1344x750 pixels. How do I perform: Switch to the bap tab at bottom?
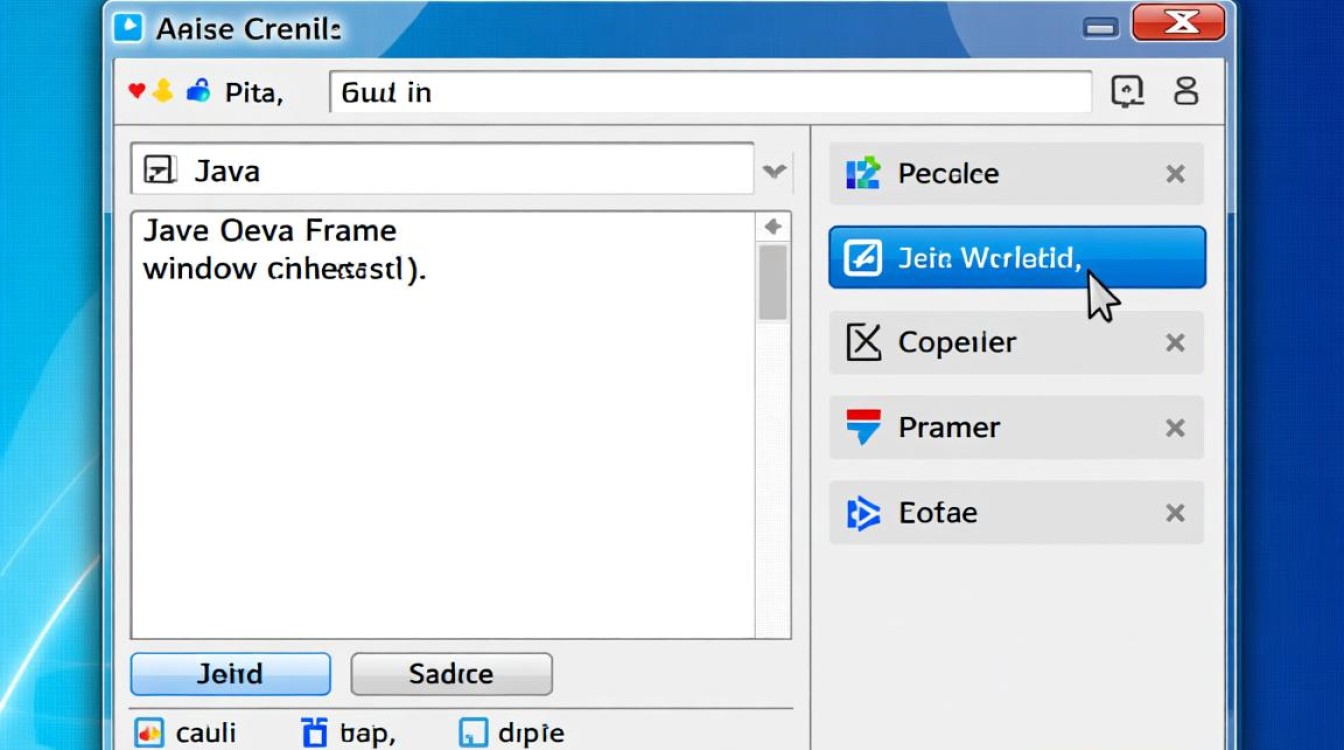349,733
